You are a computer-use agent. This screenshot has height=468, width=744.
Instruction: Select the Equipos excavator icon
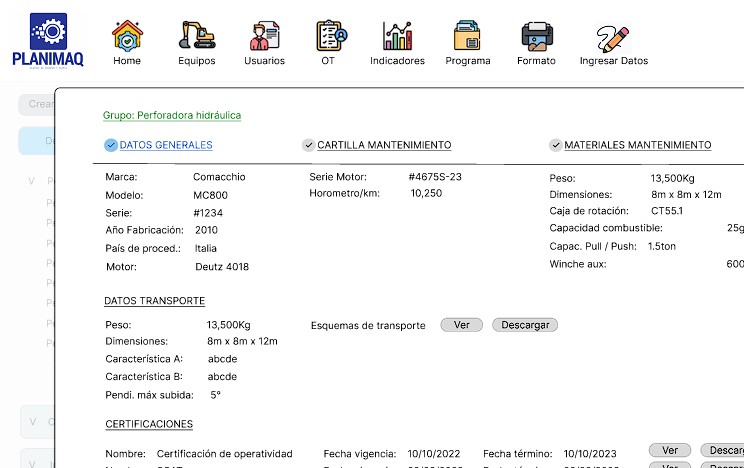pos(197,36)
